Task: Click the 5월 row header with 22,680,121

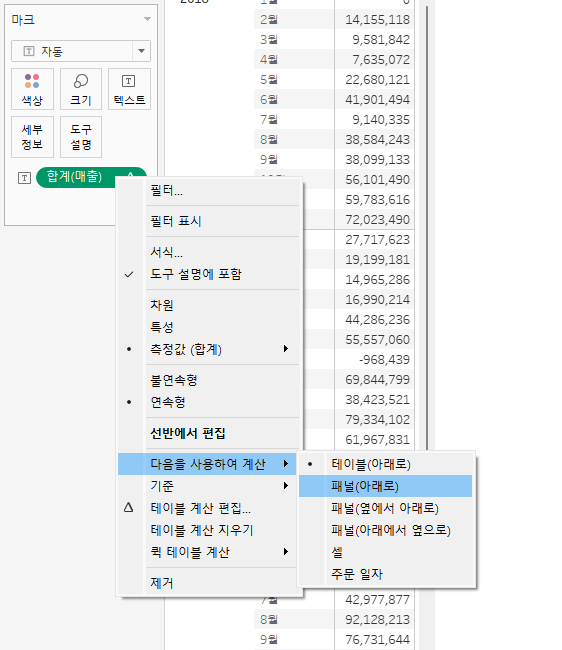Action: click(x=269, y=79)
